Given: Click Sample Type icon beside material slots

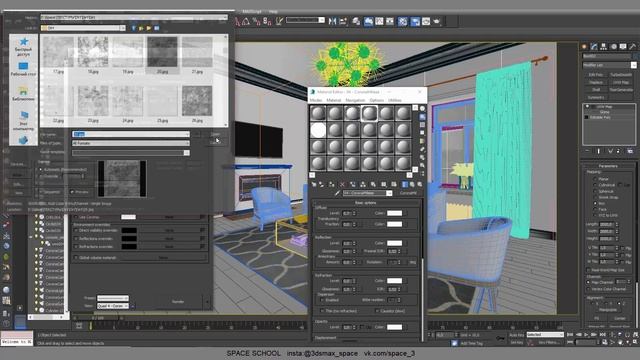Looking at the screenshot, I should tap(422, 109).
